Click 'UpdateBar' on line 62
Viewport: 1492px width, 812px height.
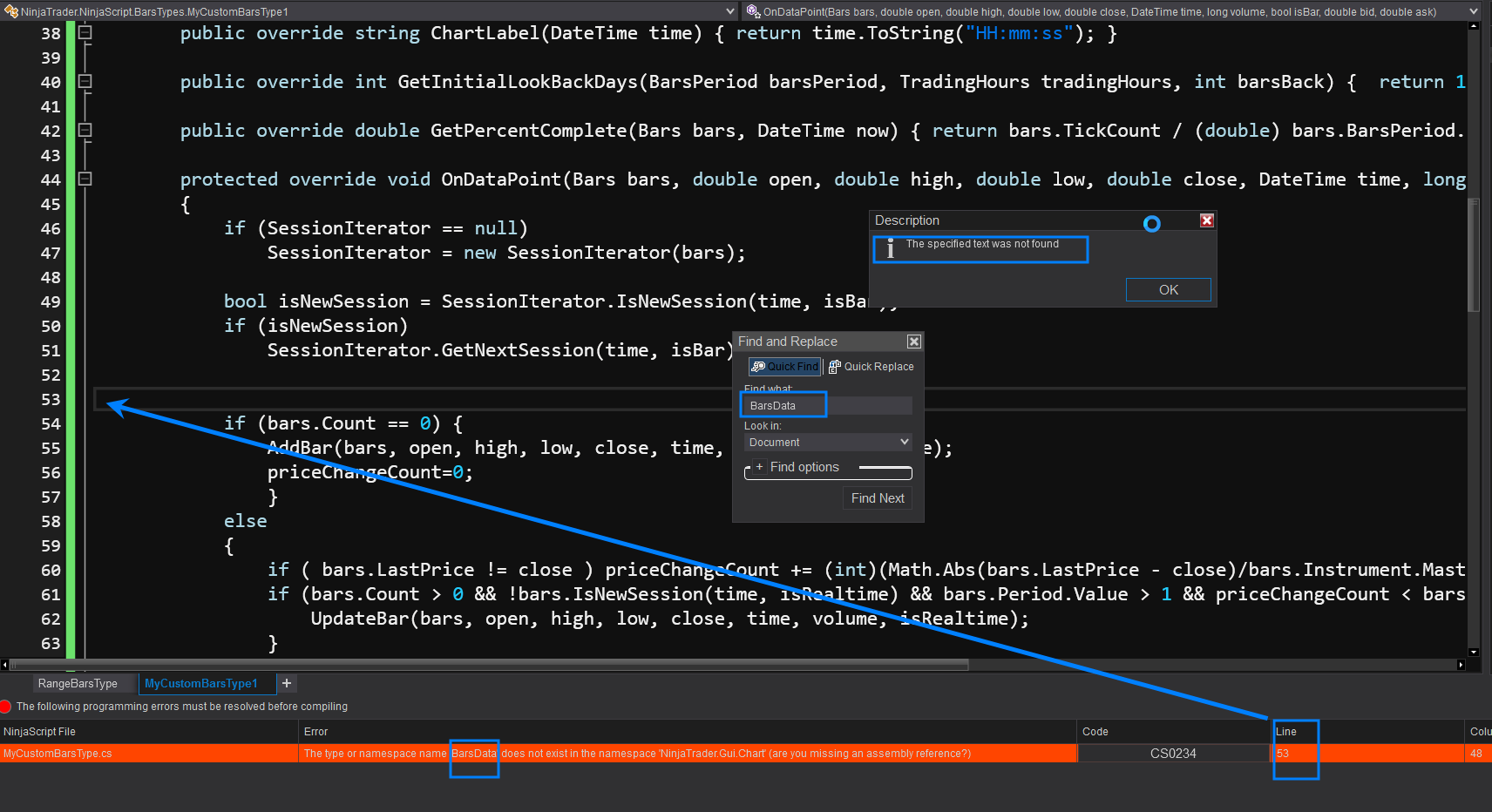(x=360, y=619)
